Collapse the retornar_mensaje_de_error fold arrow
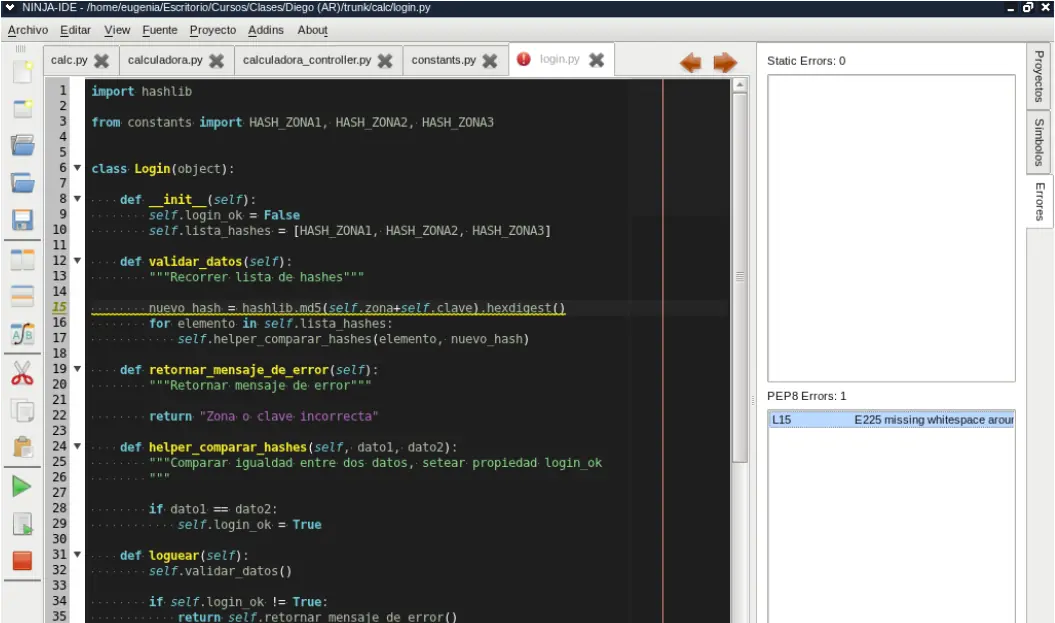This screenshot has height=623, width=1055. 77,369
